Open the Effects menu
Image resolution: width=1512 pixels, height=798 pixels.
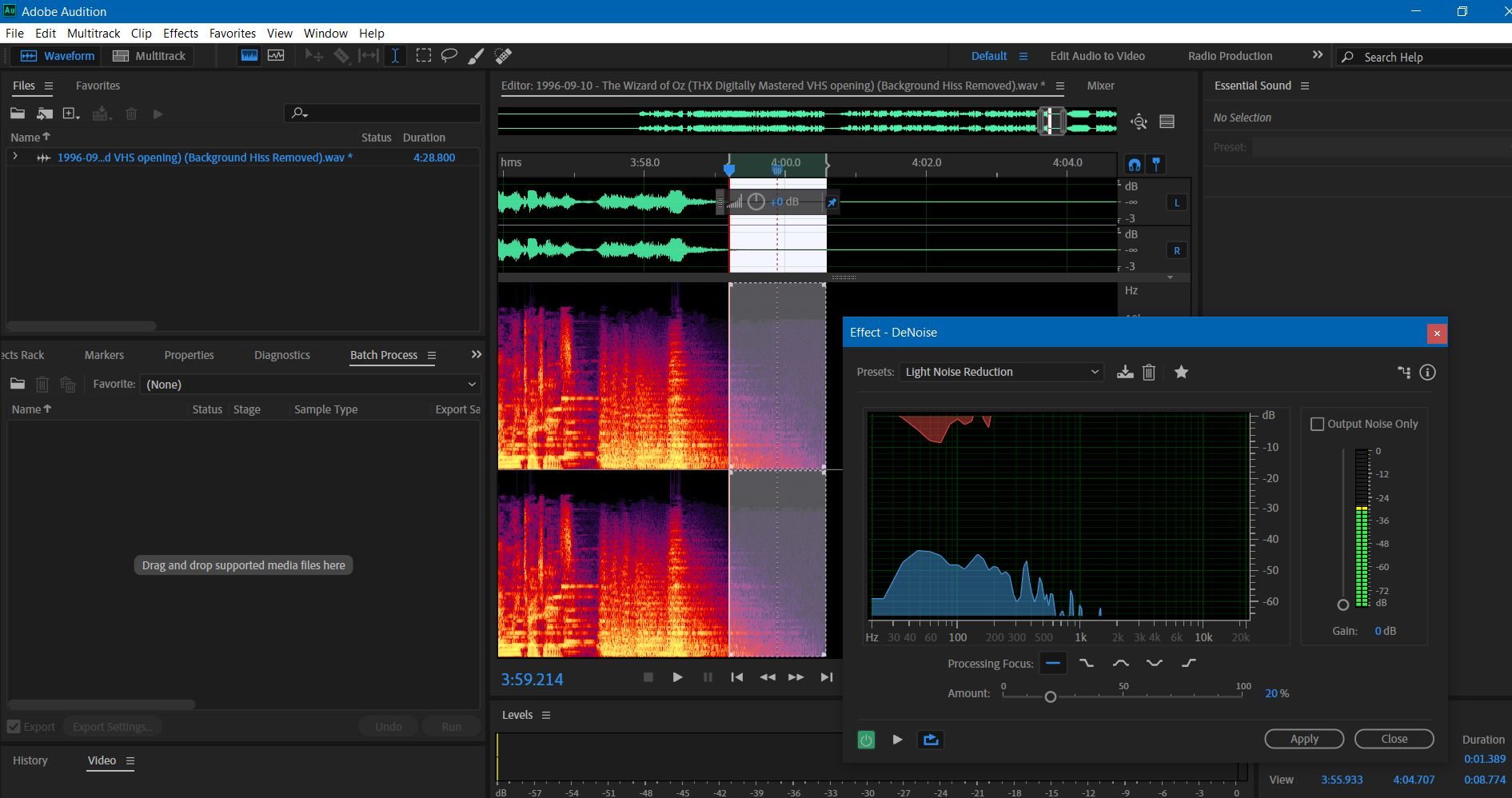click(x=181, y=33)
